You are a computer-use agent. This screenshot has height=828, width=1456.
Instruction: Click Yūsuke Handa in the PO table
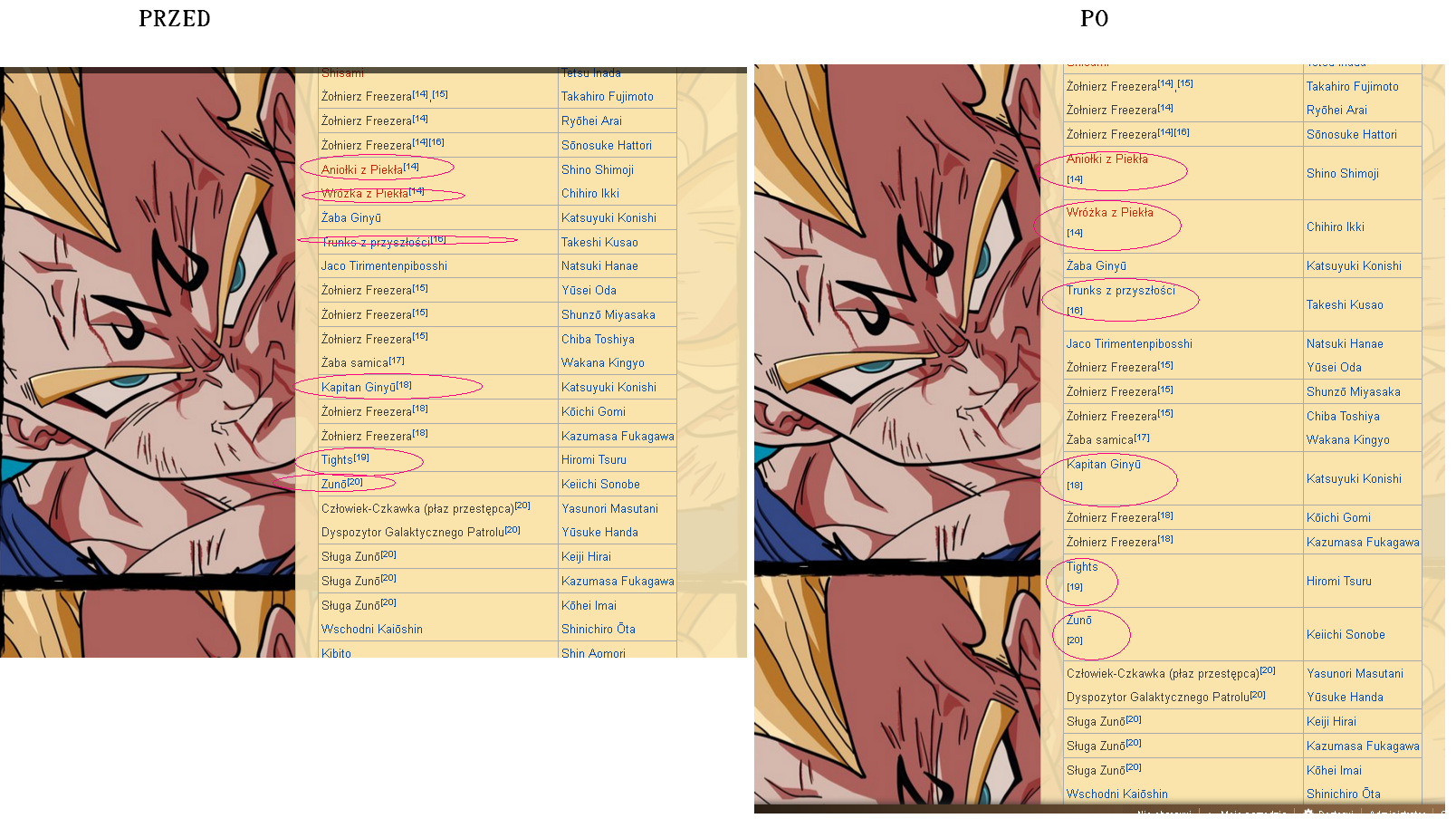(1345, 698)
